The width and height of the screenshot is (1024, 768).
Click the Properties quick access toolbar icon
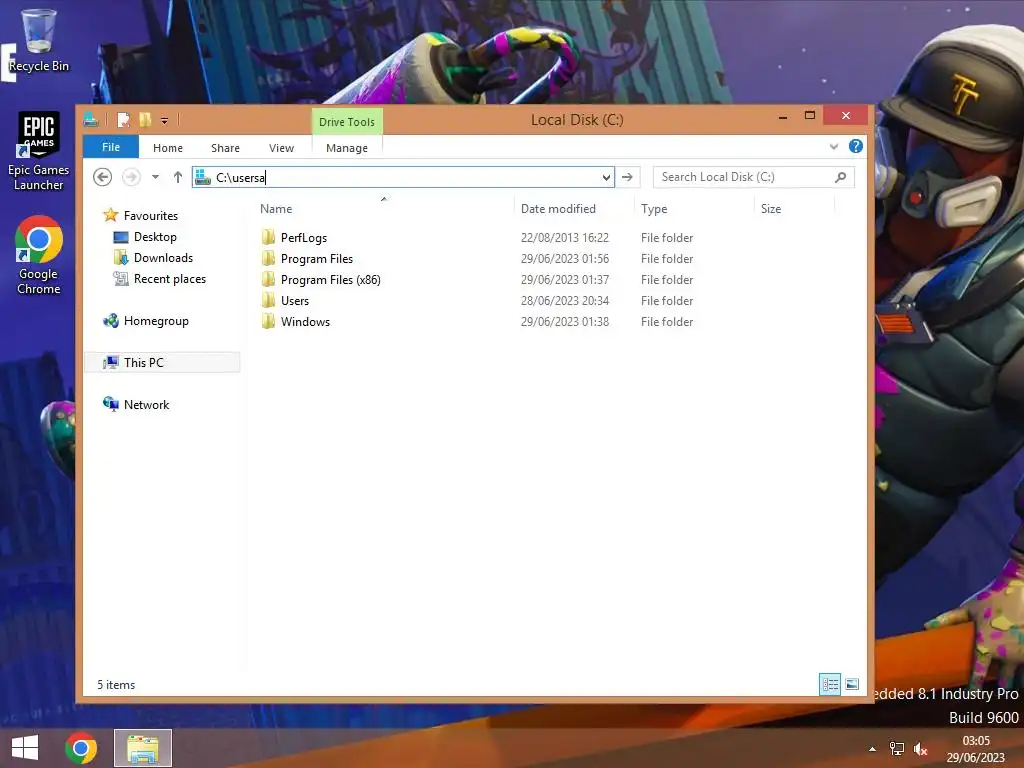(x=123, y=120)
